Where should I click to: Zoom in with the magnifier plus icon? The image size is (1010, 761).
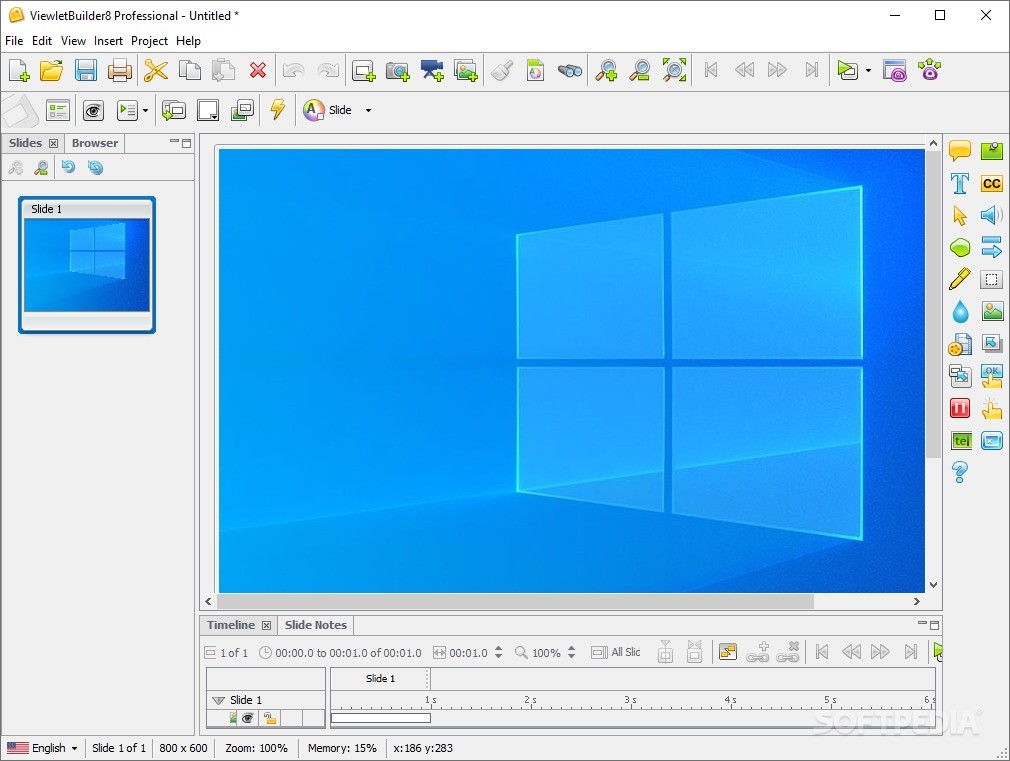coord(605,70)
